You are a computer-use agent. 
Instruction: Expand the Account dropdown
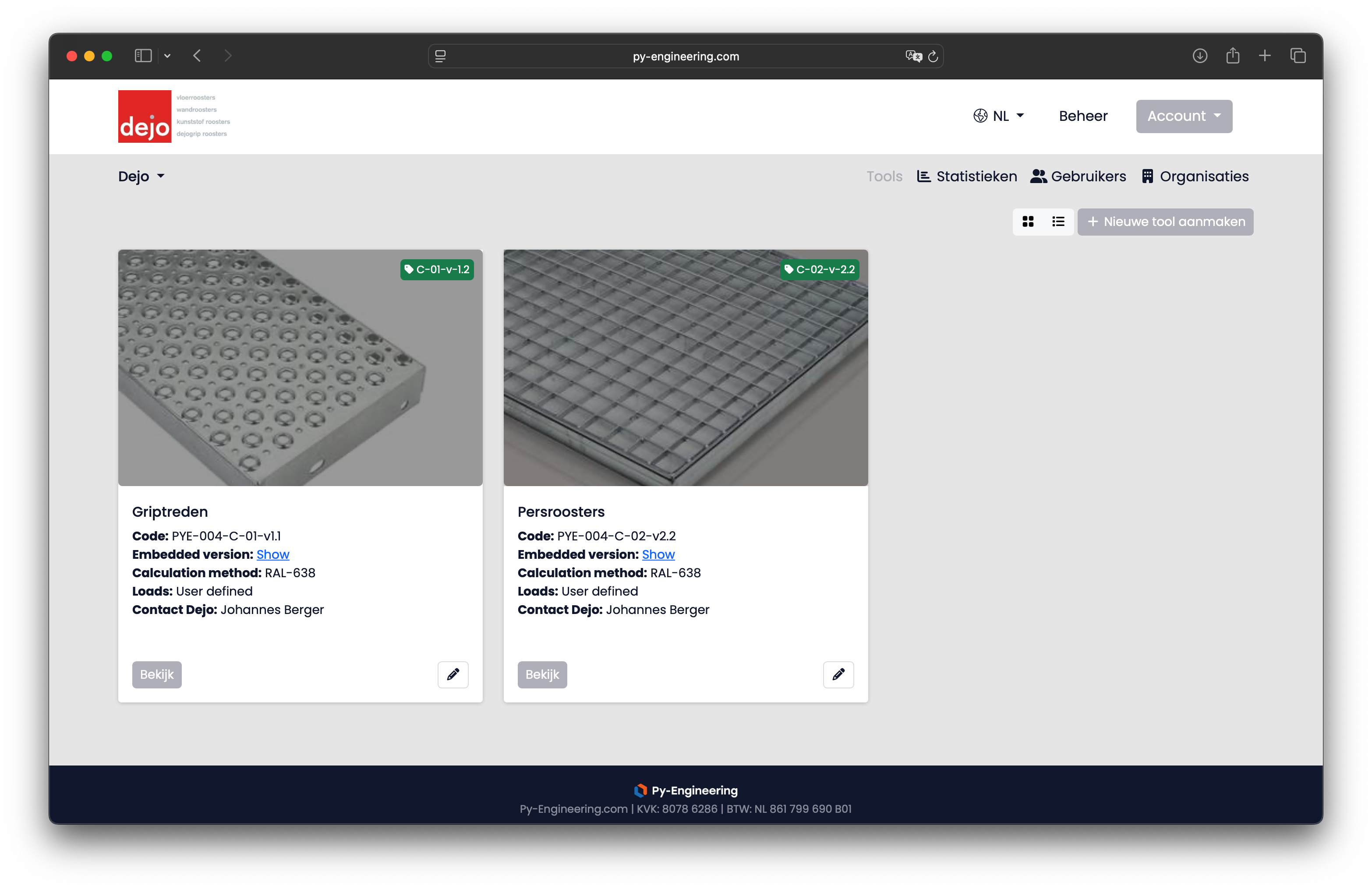coord(1184,116)
